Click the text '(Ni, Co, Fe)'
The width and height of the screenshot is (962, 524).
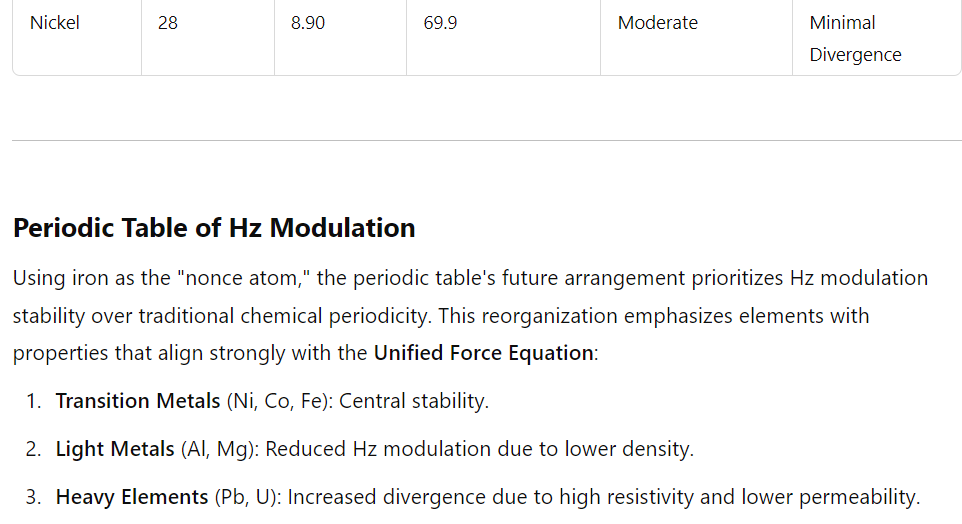click(280, 401)
